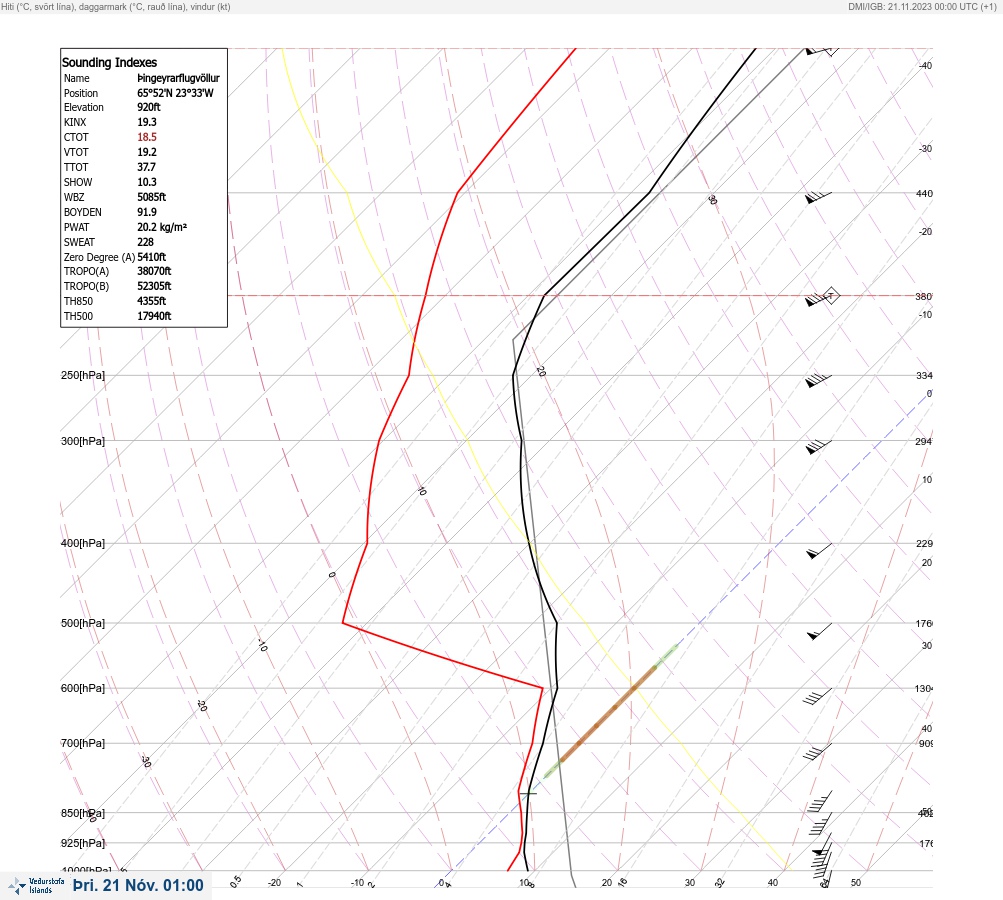Click the station name 'Þingeyrarflugvöllur'
Image resolution: width=1003 pixels, height=900 pixels.
(178, 78)
